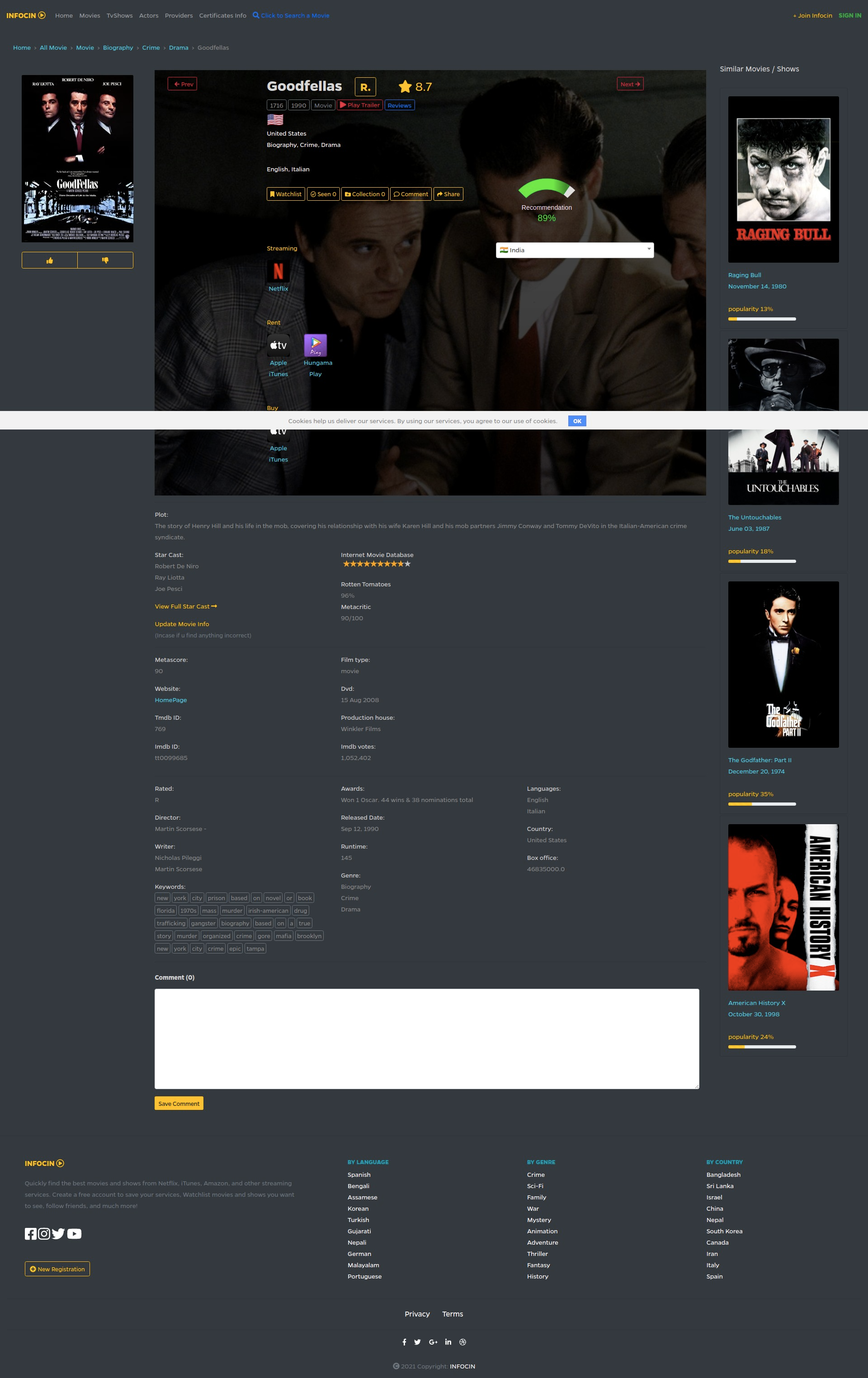Open Certificates Info in the navigation
The height and width of the screenshot is (1378, 868).
222,15
